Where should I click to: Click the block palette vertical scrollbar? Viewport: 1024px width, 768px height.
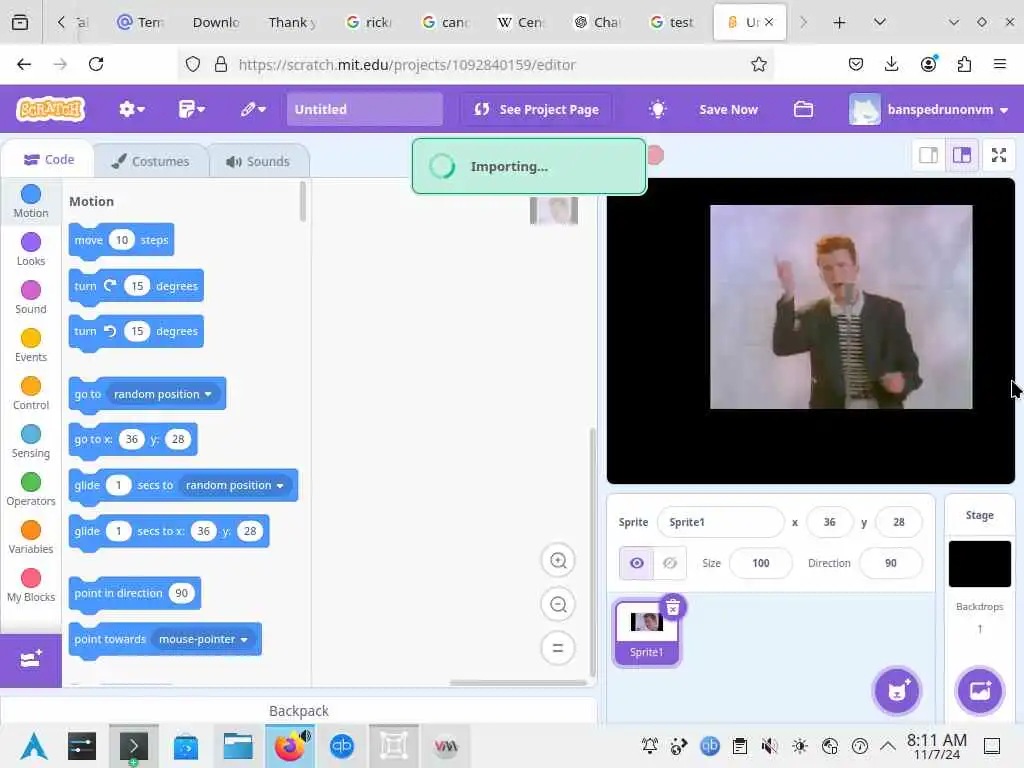pos(302,202)
